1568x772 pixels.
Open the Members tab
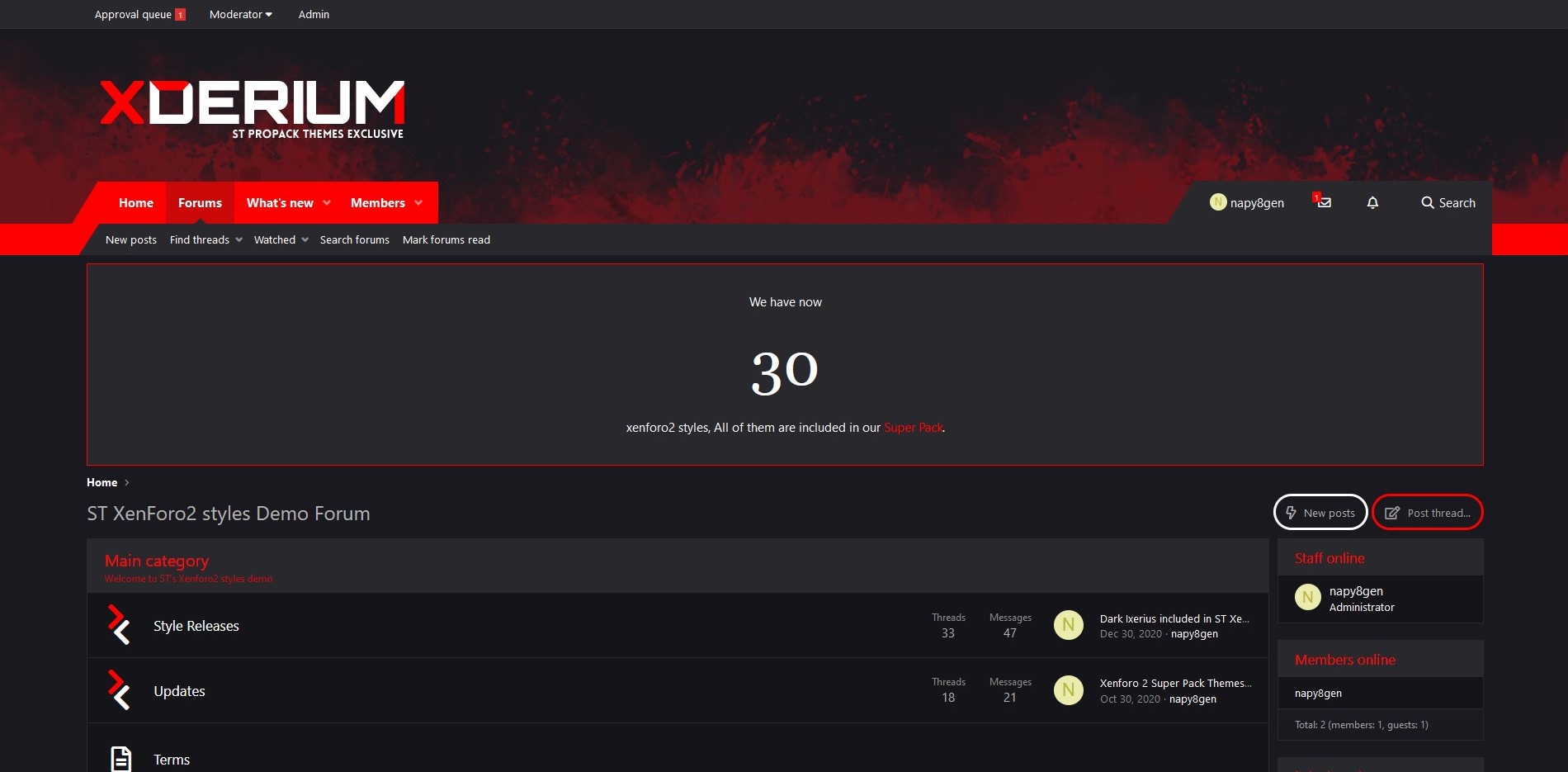(378, 202)
